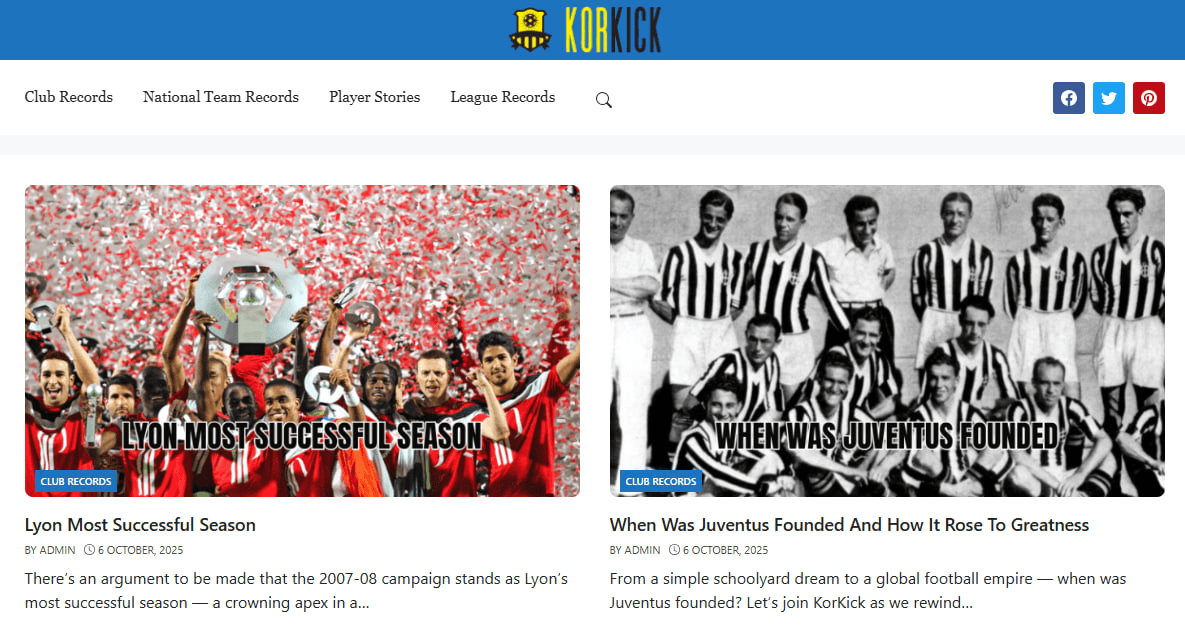Click ADMIN author under Juventus article
Screen dimensions: 1185x634
pyautogui.click(x=642, y=550)
